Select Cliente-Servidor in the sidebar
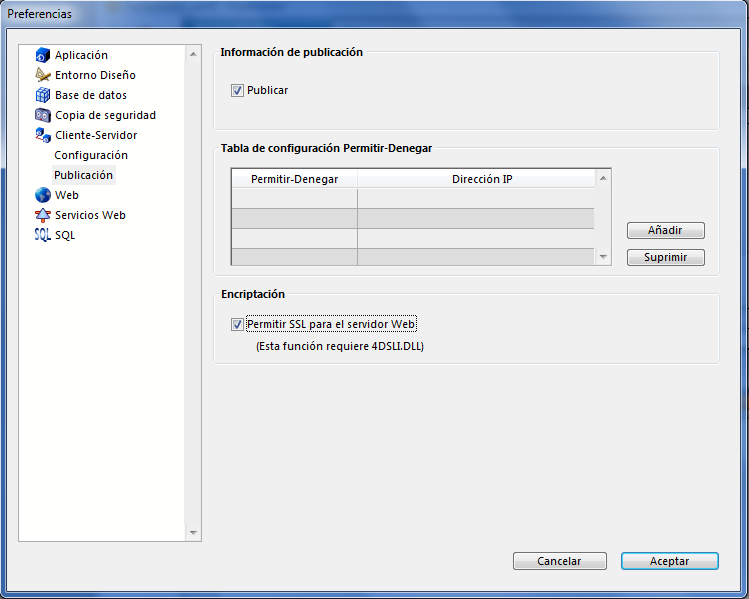This screenshot has width=749, height=599. tap(96, 135)
